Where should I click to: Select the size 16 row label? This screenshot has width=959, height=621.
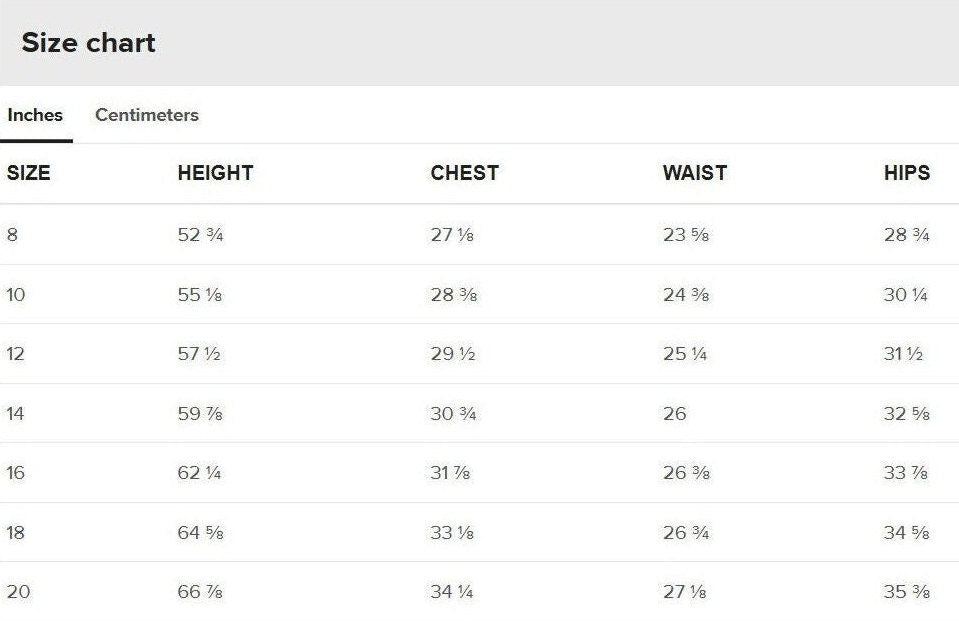click(16, 473)
